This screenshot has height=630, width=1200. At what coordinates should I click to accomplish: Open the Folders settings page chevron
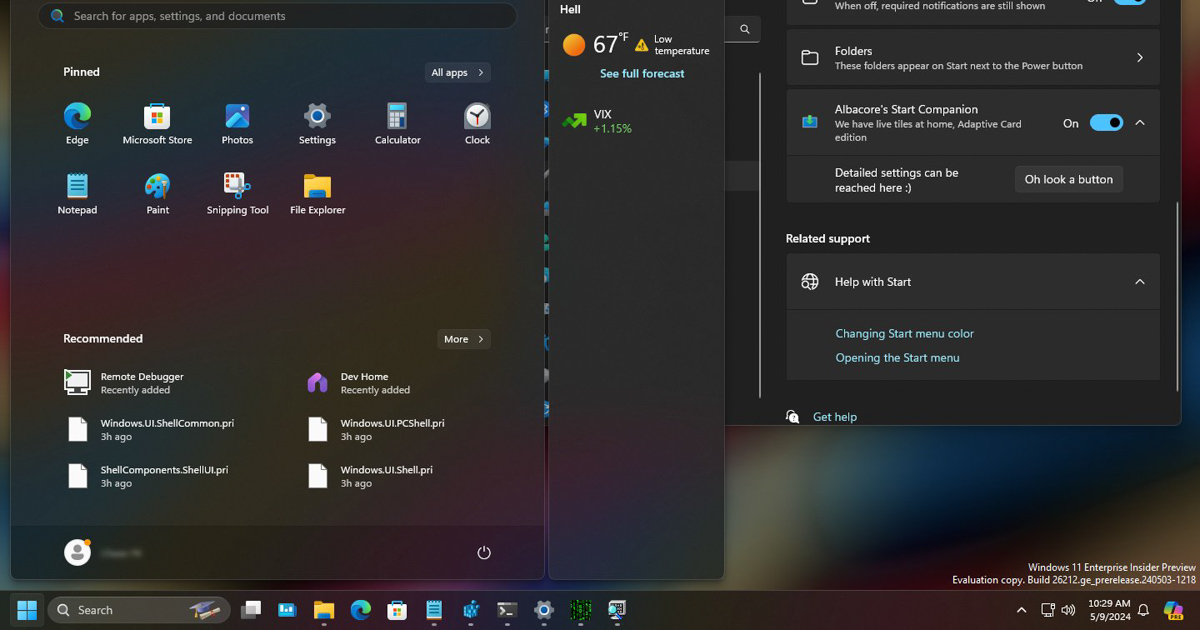click(x=1139, y=58)
